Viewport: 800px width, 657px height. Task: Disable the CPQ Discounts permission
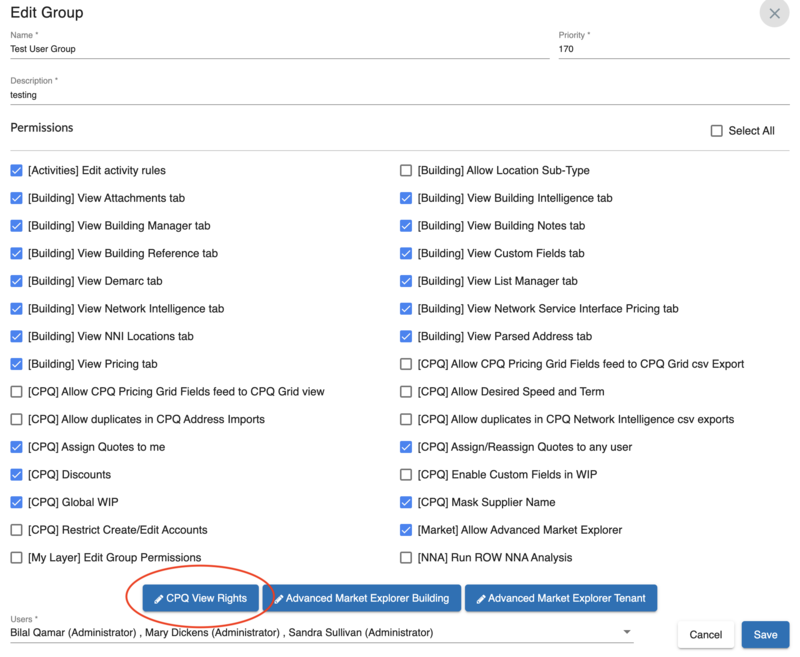click(x=17, y=475)
